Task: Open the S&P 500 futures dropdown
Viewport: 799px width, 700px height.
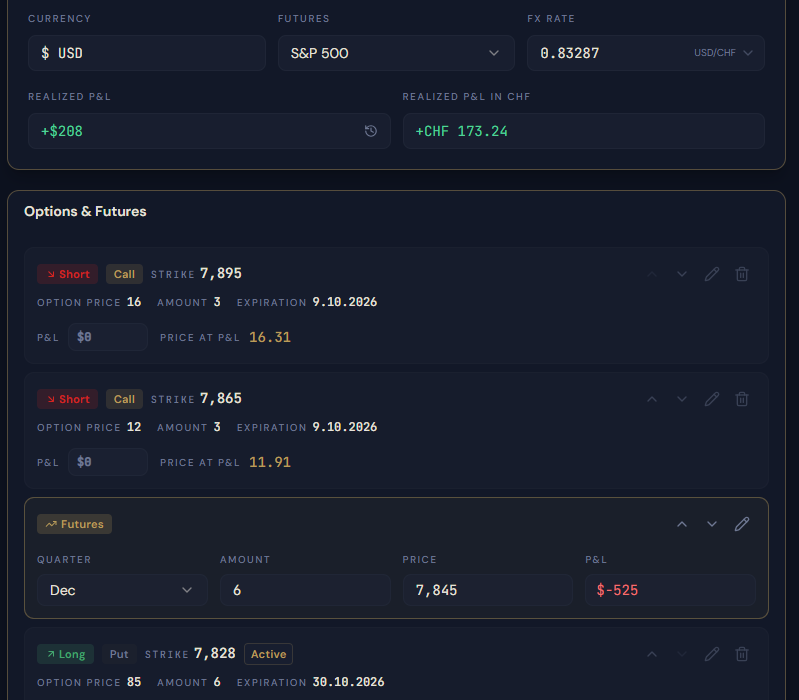Action: (x=396, y=53)
